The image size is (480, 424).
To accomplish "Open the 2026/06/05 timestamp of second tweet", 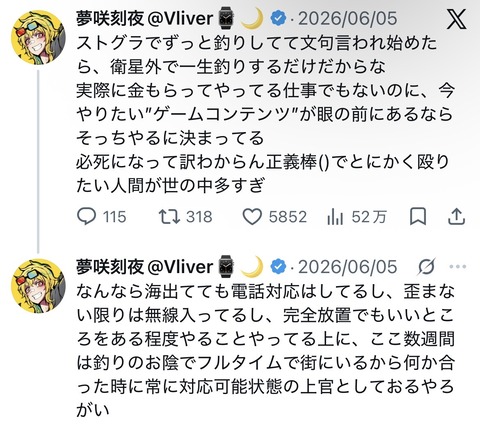I will click(348, 267).
